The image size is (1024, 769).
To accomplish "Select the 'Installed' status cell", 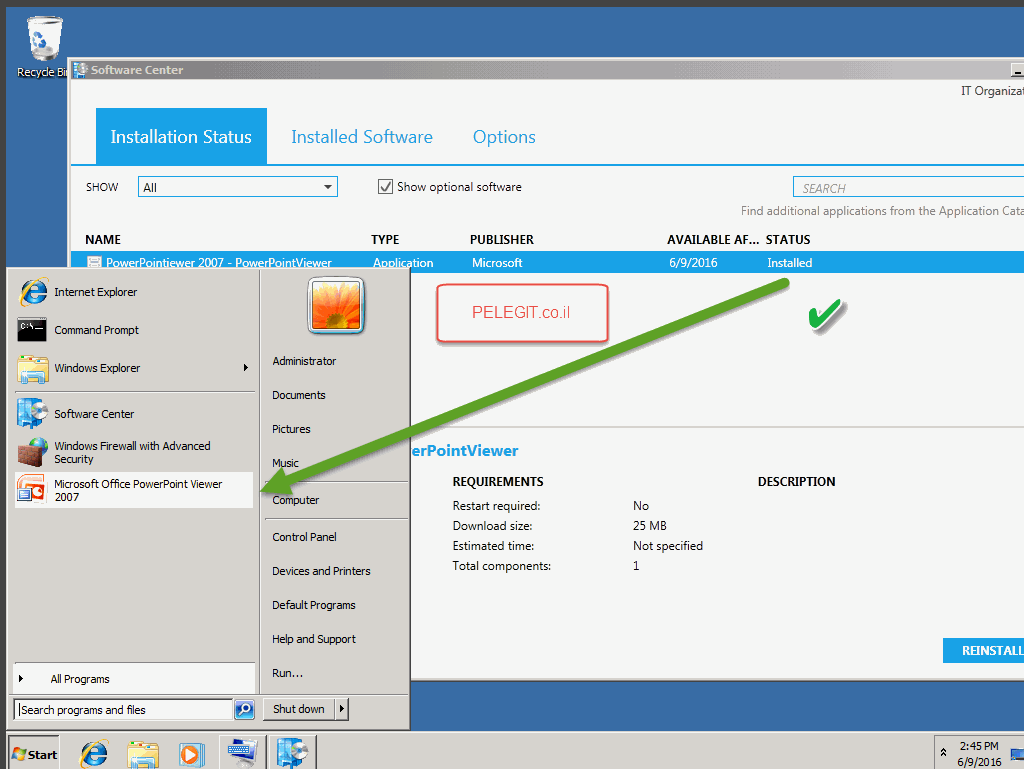I will [x=790, y=262].
